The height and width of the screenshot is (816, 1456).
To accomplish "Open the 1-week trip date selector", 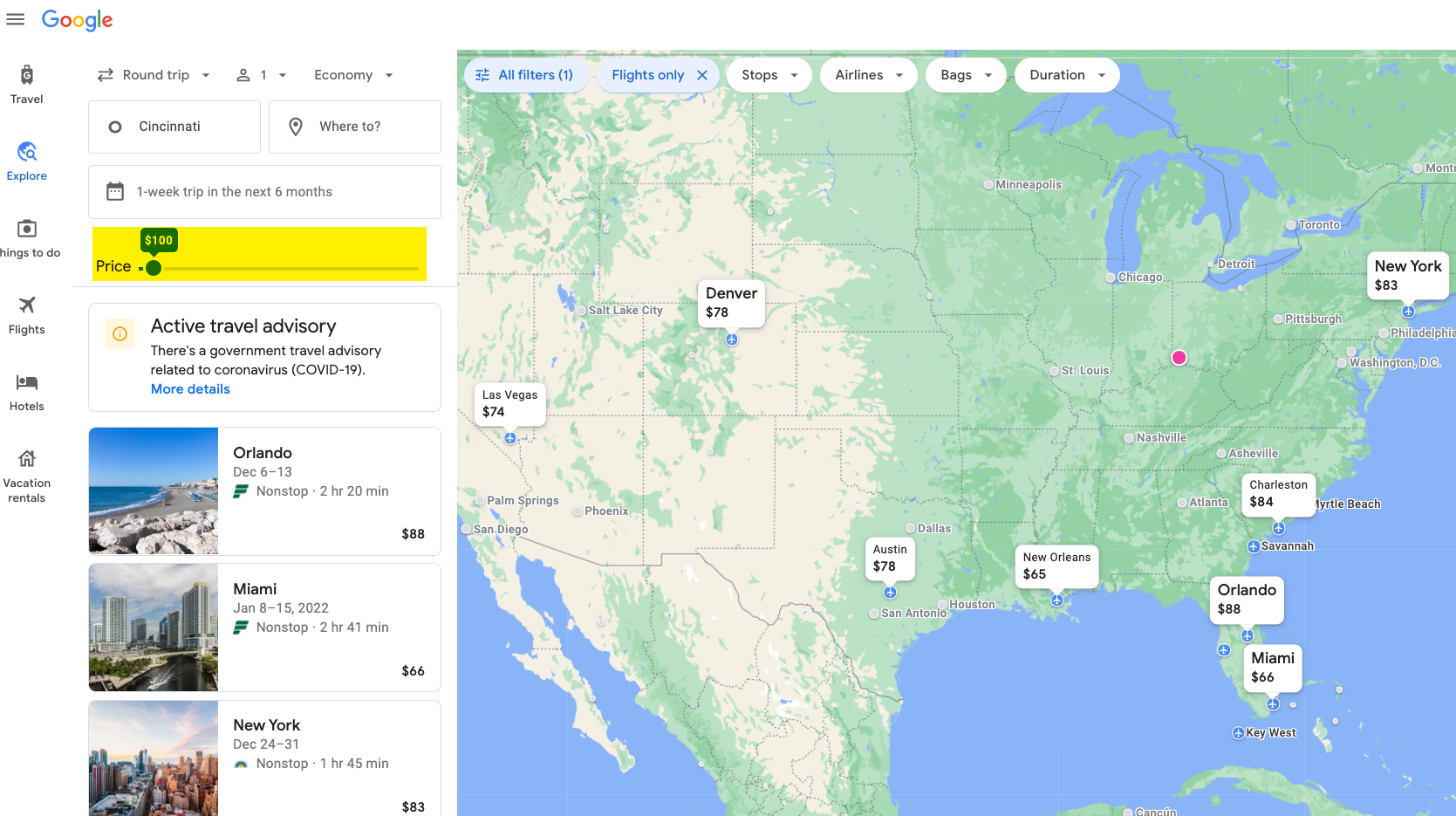I will 264,192.
